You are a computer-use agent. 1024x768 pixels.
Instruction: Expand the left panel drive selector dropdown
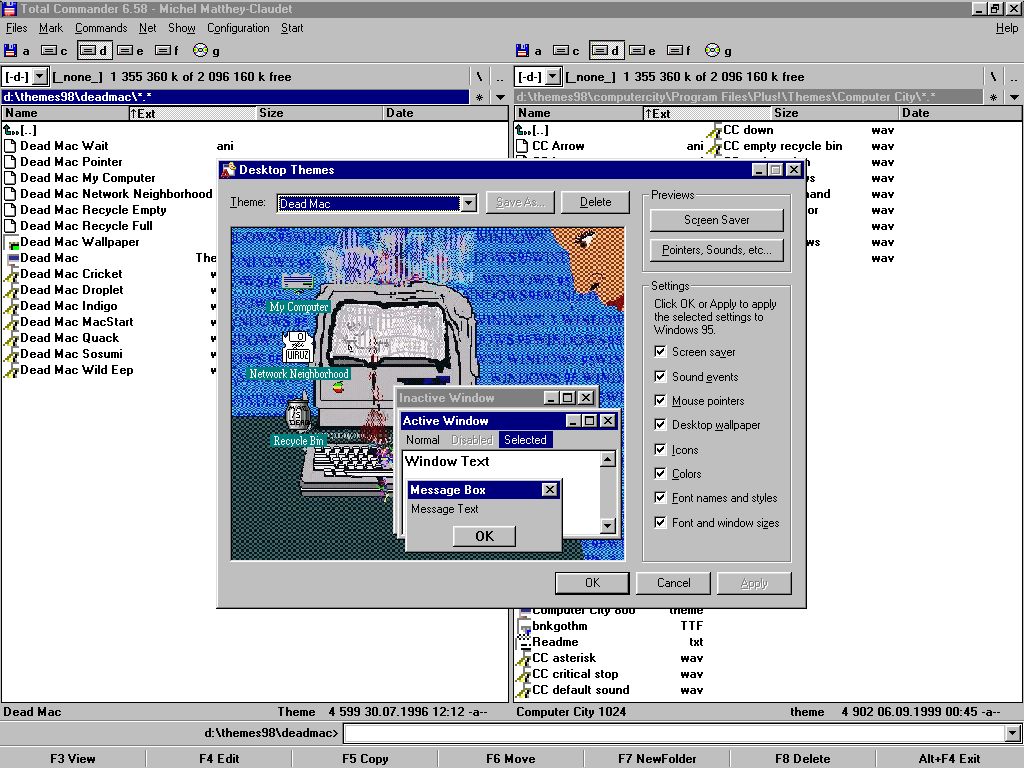tap(39, 77)
